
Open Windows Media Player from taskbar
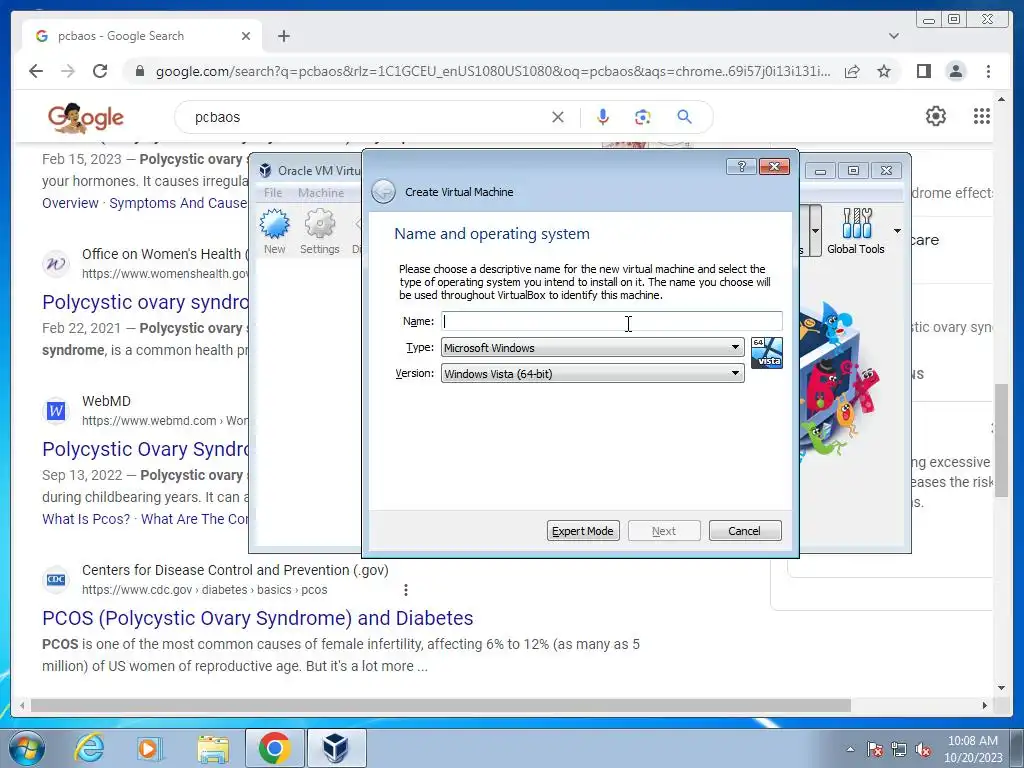pos(149,748)
